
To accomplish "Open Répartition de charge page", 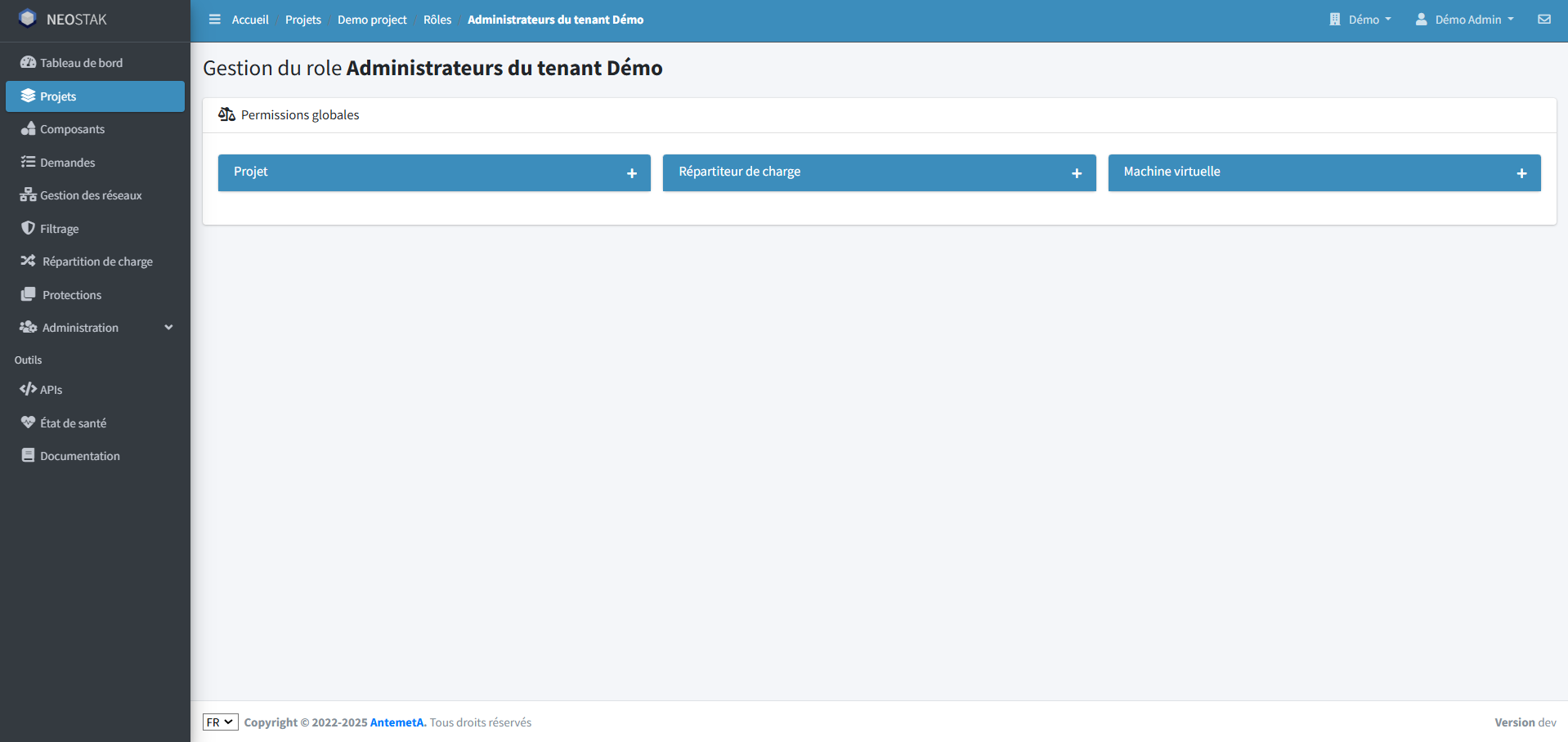I will (97, 261).
